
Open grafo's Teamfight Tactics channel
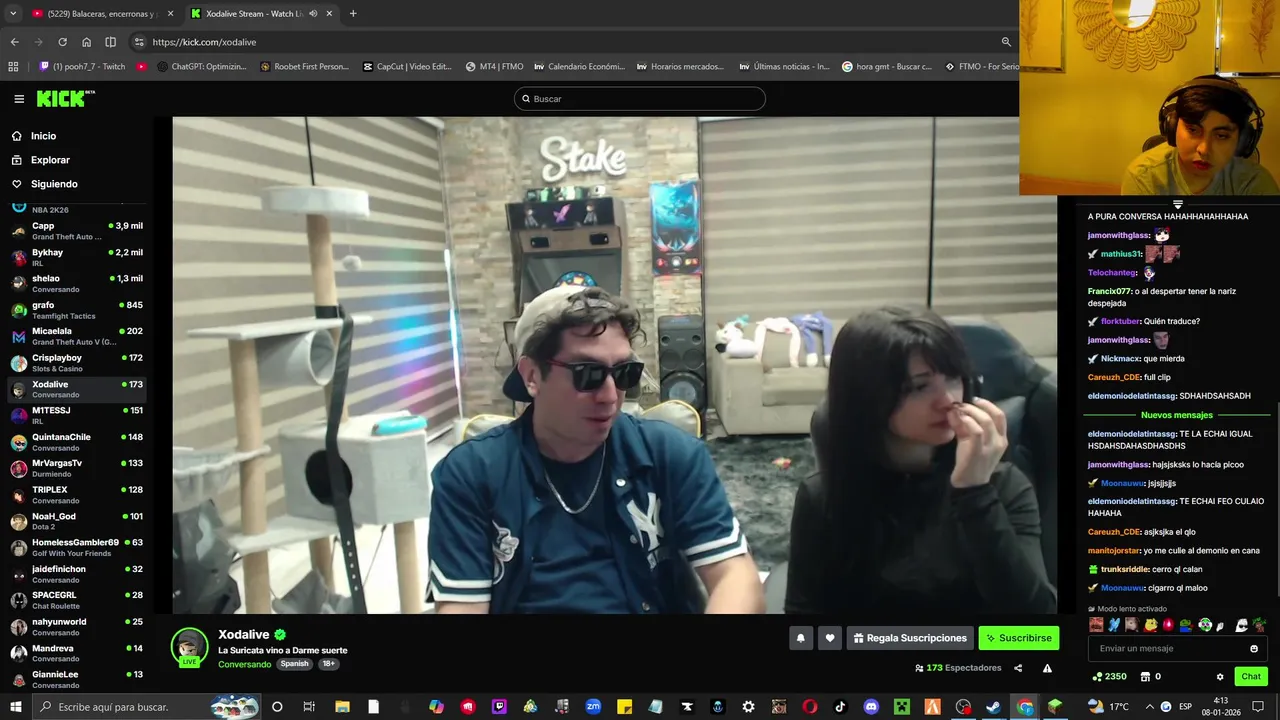[x=78, y=310]
